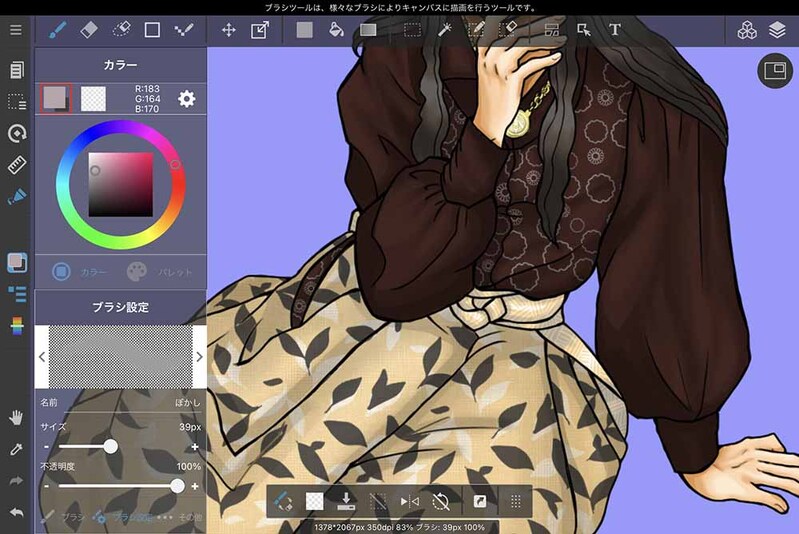Toggle deselect icon in bottom bar

pyautogui.click(x=378, y=501)
